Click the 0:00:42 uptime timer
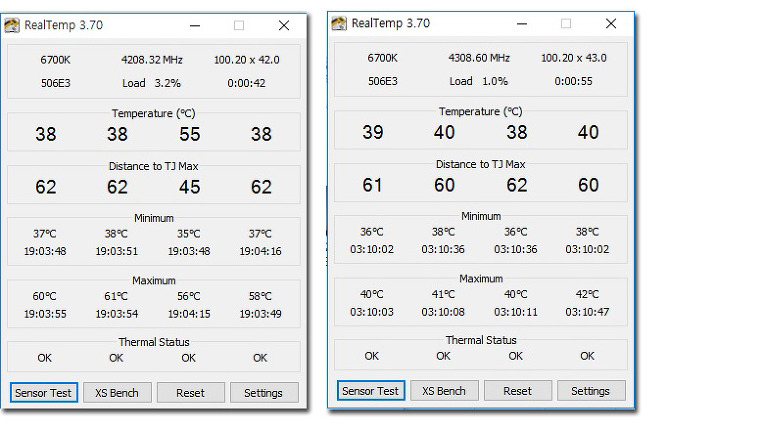Screen dimensions: 764x430 click(x=247, y=83)
